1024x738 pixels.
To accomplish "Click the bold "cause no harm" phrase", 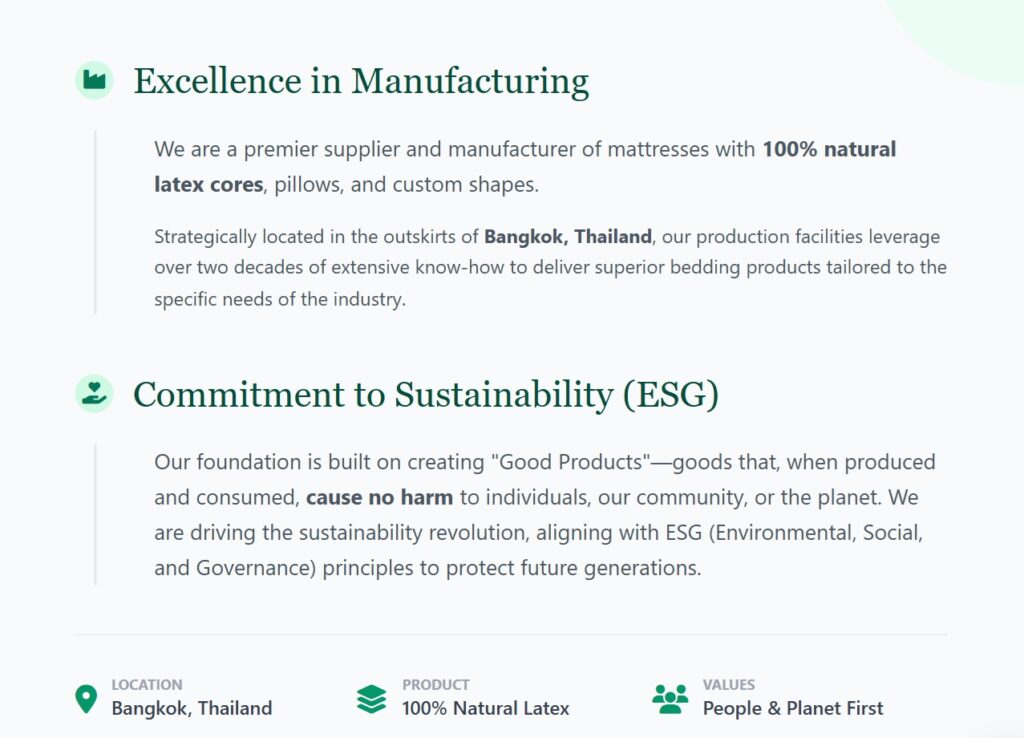I will [380, 497].
